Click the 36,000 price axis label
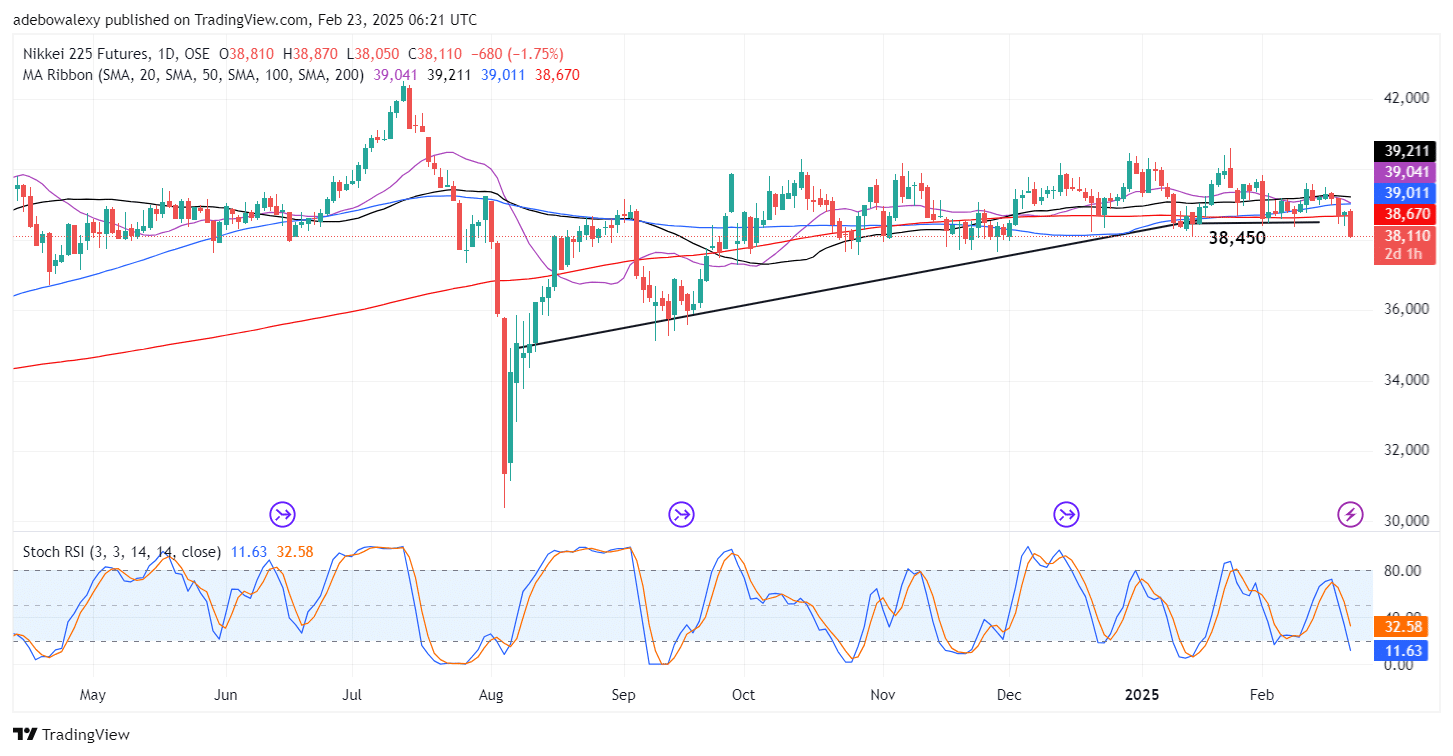This screenshot has width=1453, height=756. (x=1405, y=309)
